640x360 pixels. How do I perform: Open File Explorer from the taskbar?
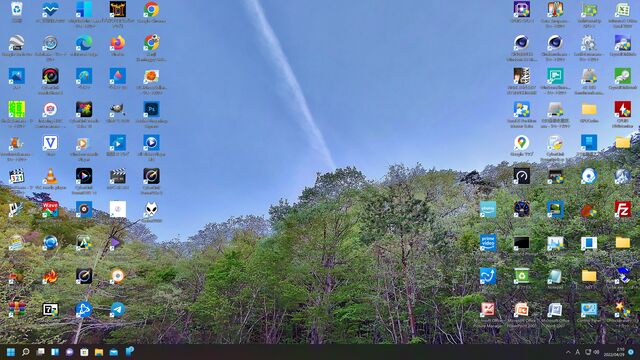[99, 352]
